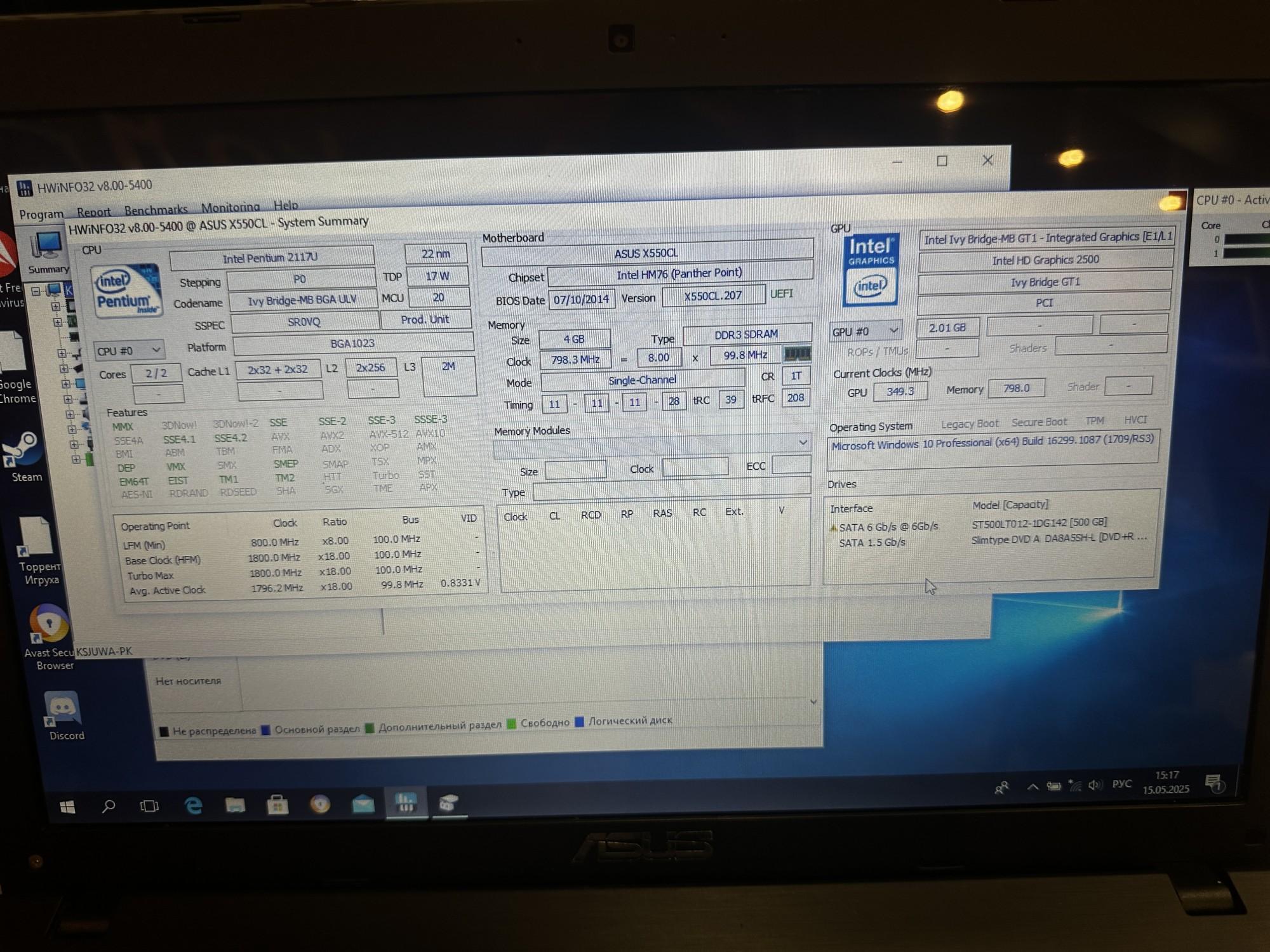Click the GPU clock value 349.3
Image resolution: width=1270 pixels, height=952 pixels.
point(900,392)
